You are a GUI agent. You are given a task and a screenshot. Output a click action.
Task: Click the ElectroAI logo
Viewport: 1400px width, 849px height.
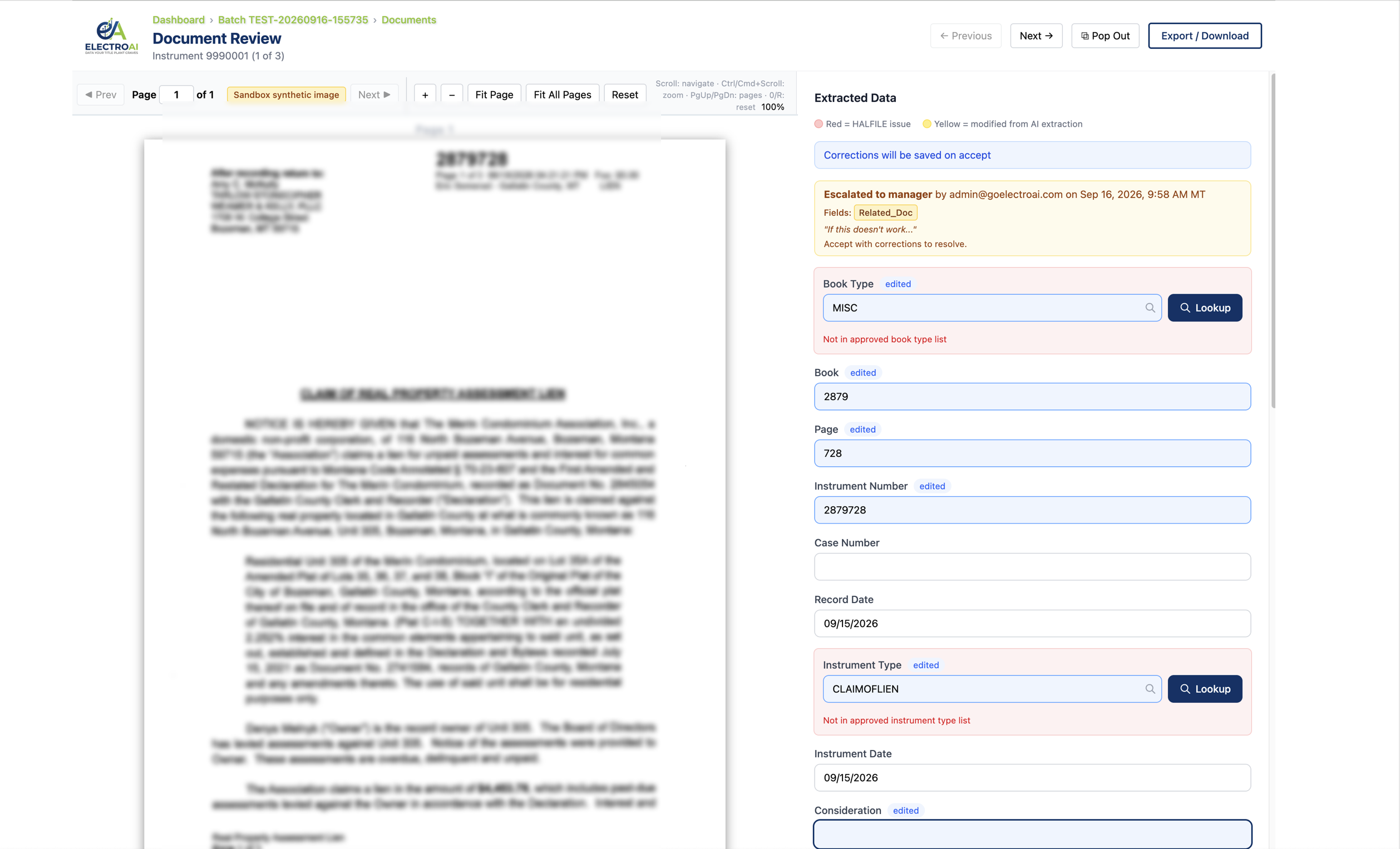tap(111, 36)
